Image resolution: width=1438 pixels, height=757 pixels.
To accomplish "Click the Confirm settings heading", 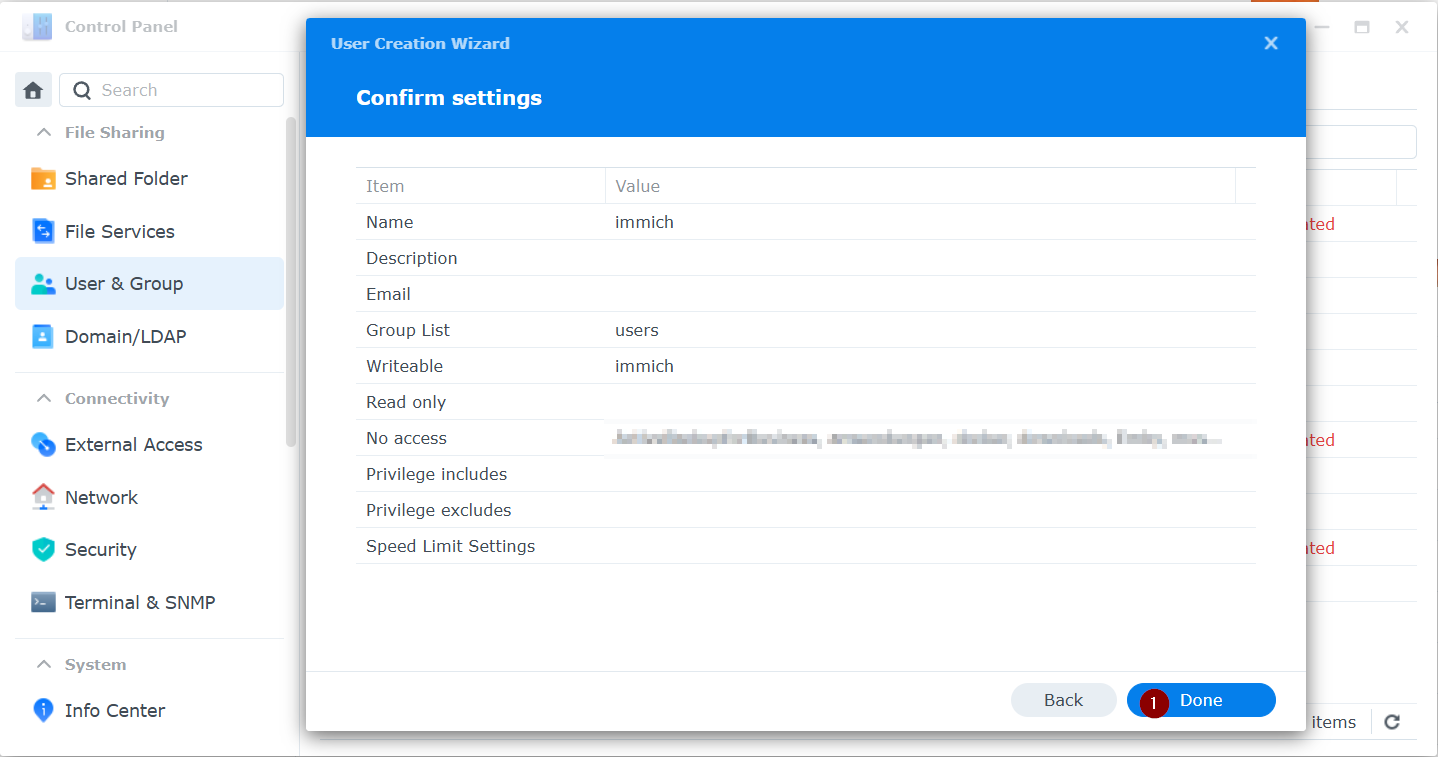I will 449,98.
